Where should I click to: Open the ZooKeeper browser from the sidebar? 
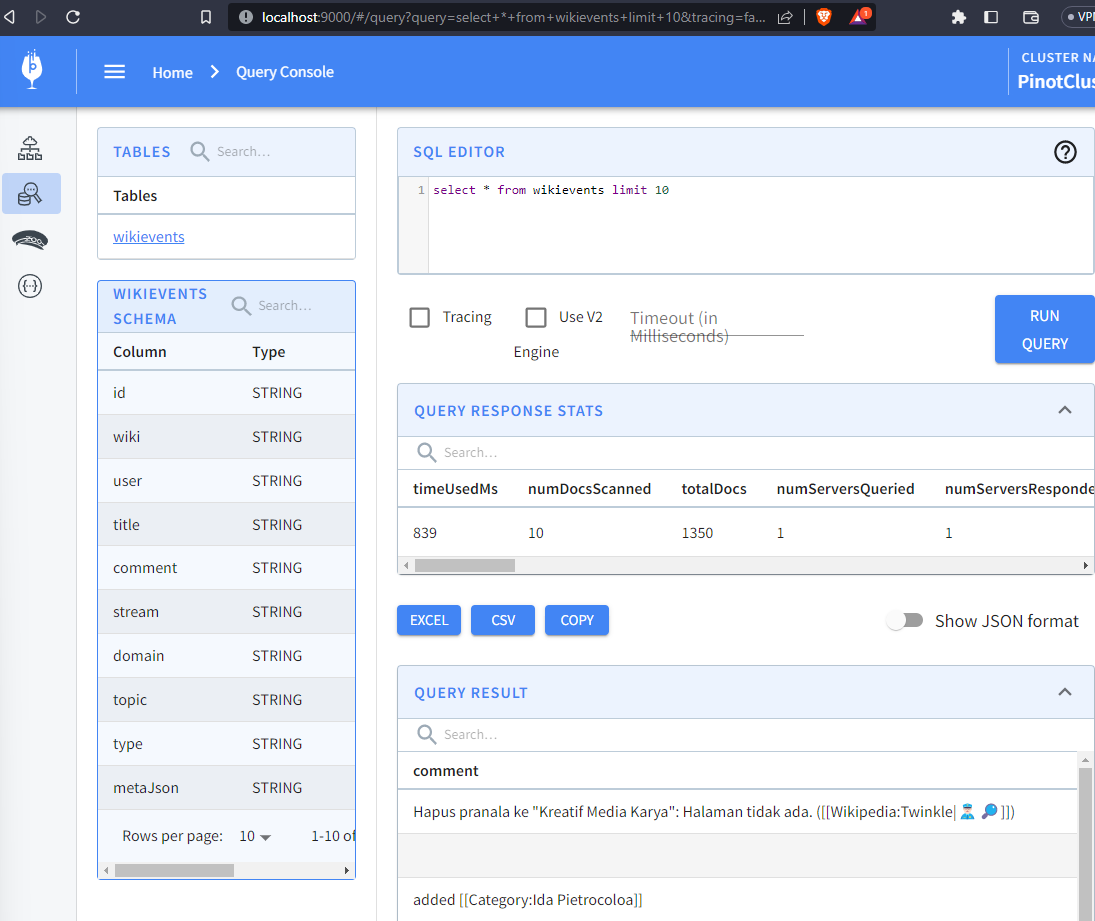pyautogui.click(x=30, y=240)
